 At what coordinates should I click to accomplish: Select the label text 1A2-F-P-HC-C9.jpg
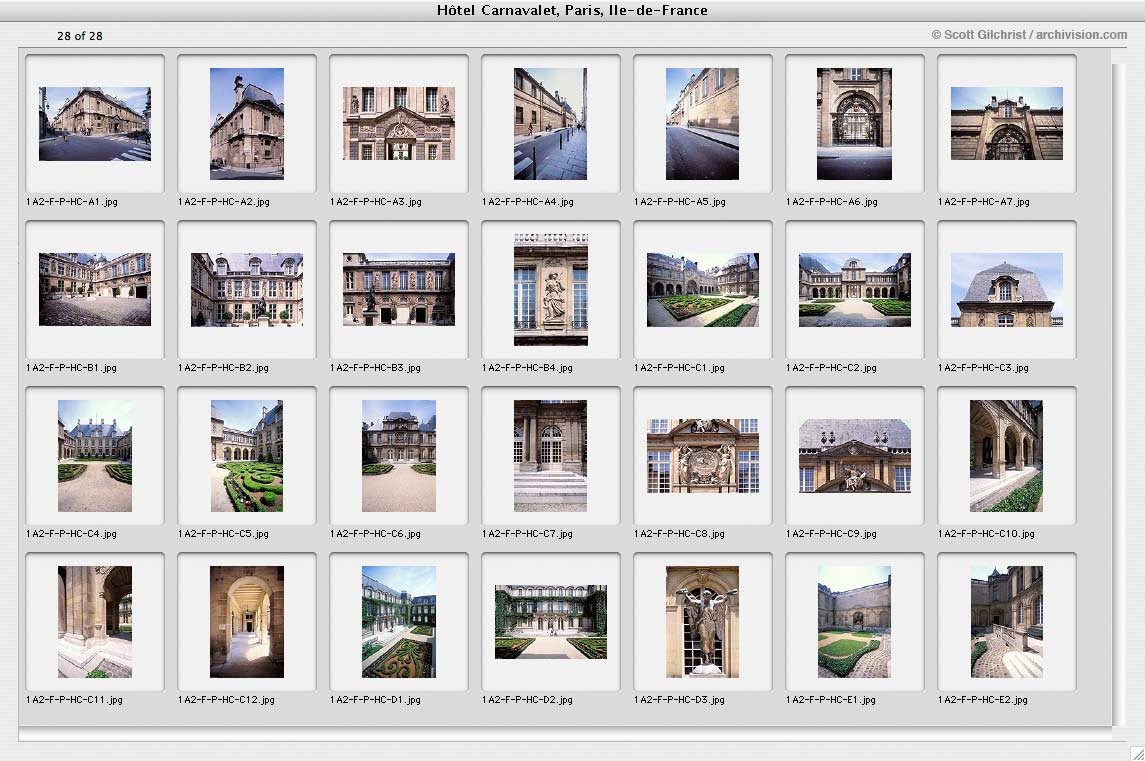point(831,534)
